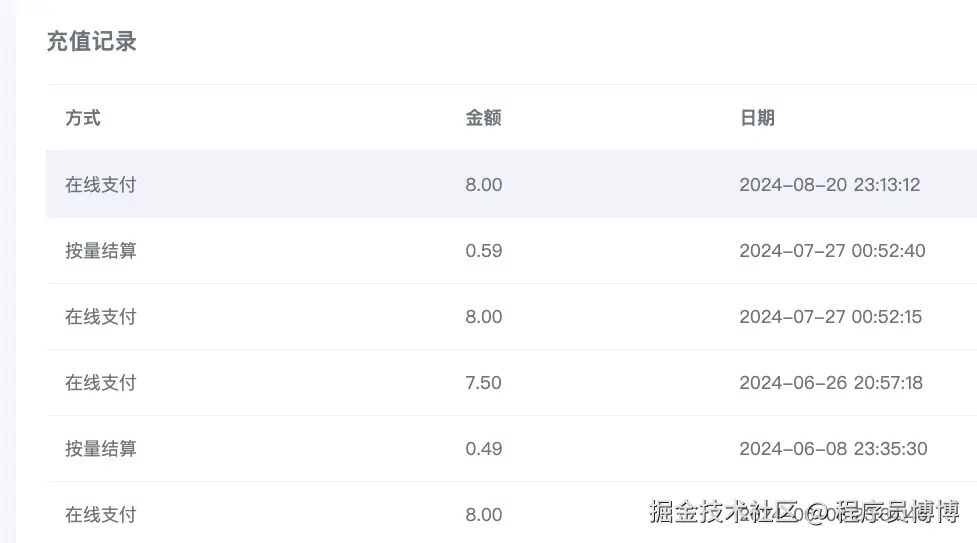The image size is (977, 543).
Task: Select the 8.00 amount dated 2024-07-27
Action: coord(484,317)
